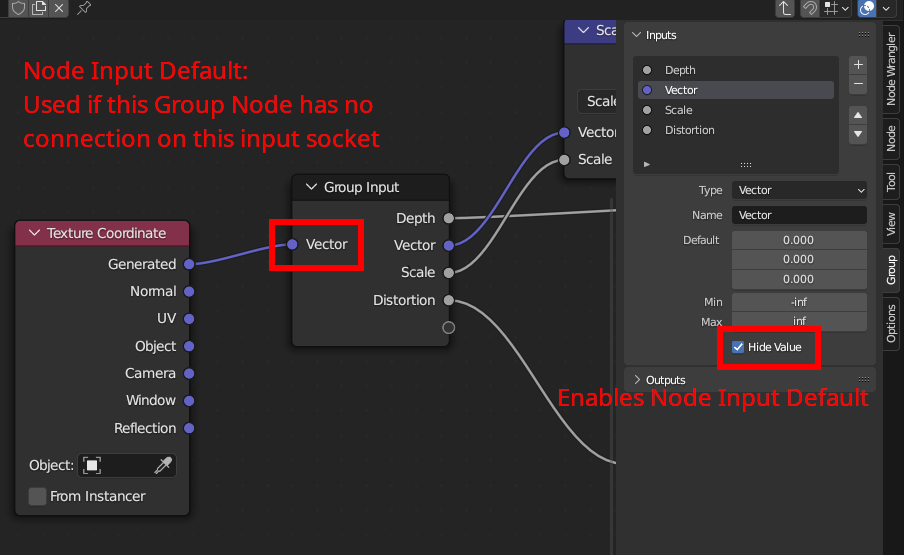Click the empty socket on Group Input
The height and width of the screenshot is (555, 904).
[x=449, y=328]
